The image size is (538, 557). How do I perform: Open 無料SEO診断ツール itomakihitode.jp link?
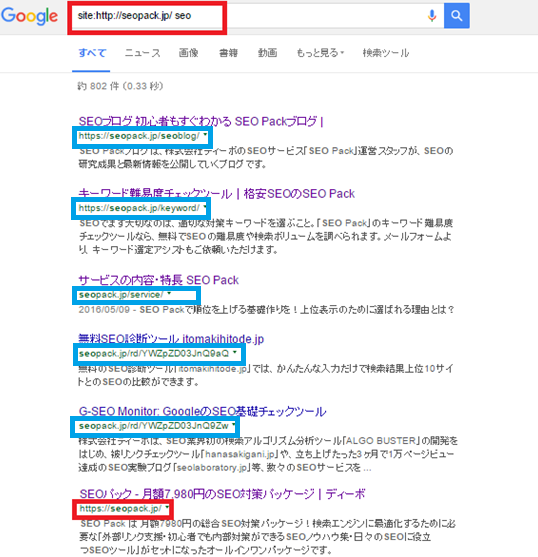pos(171,339)
